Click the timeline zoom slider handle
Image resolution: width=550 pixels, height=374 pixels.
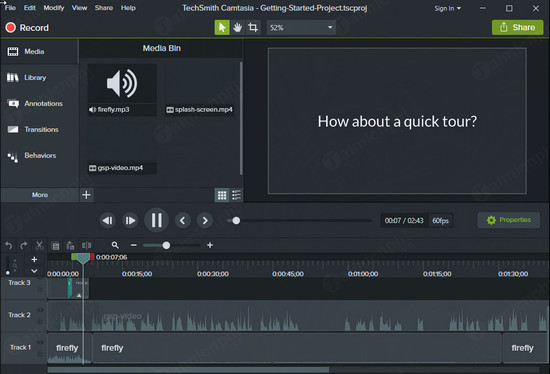pos(166,245)
